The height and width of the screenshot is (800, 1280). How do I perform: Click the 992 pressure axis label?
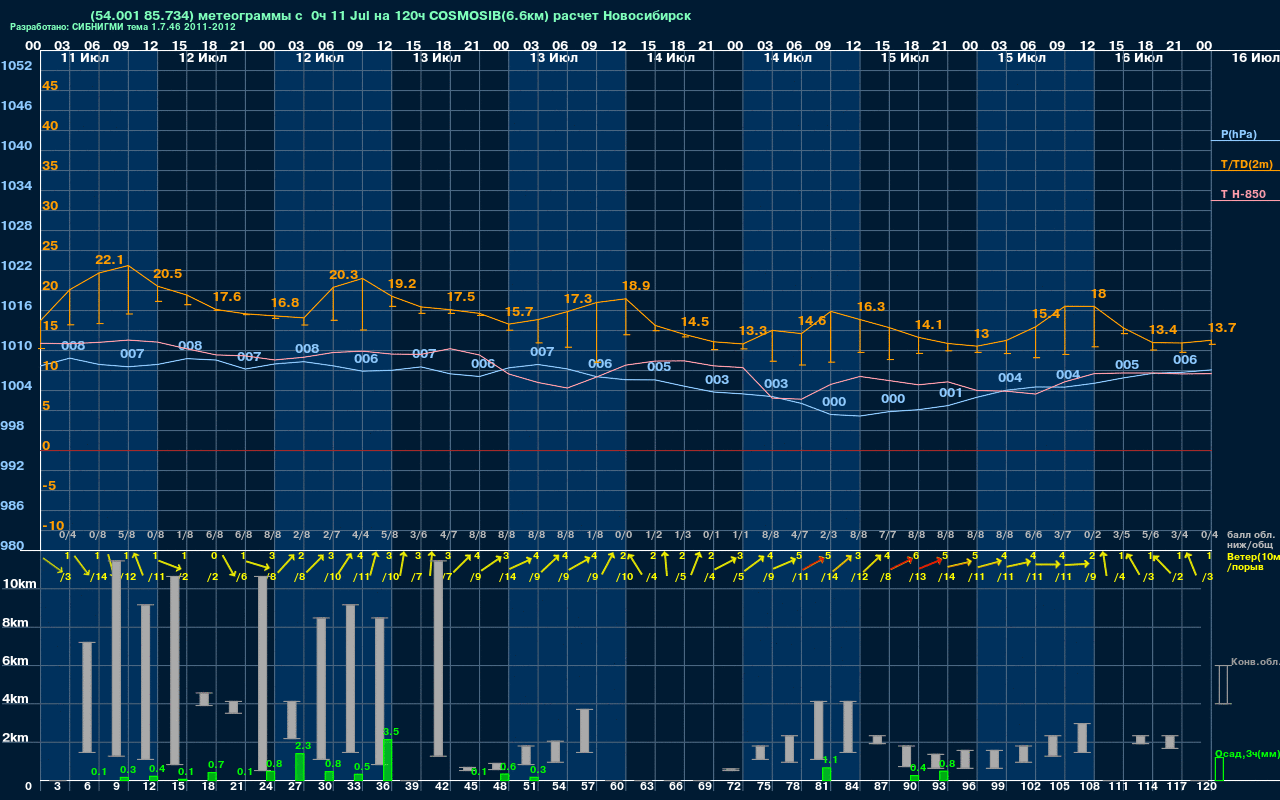coord(13,466)
